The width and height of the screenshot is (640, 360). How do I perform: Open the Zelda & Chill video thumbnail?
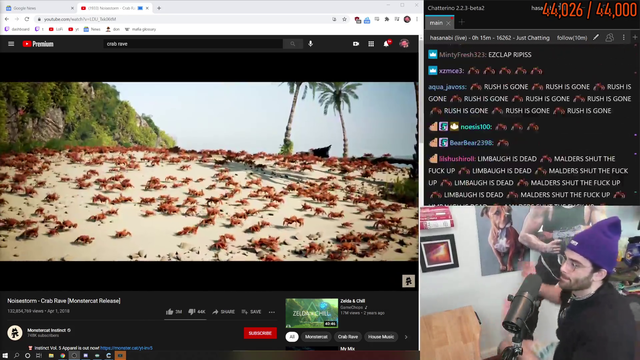pyautogui.click(x=311, y=313)
